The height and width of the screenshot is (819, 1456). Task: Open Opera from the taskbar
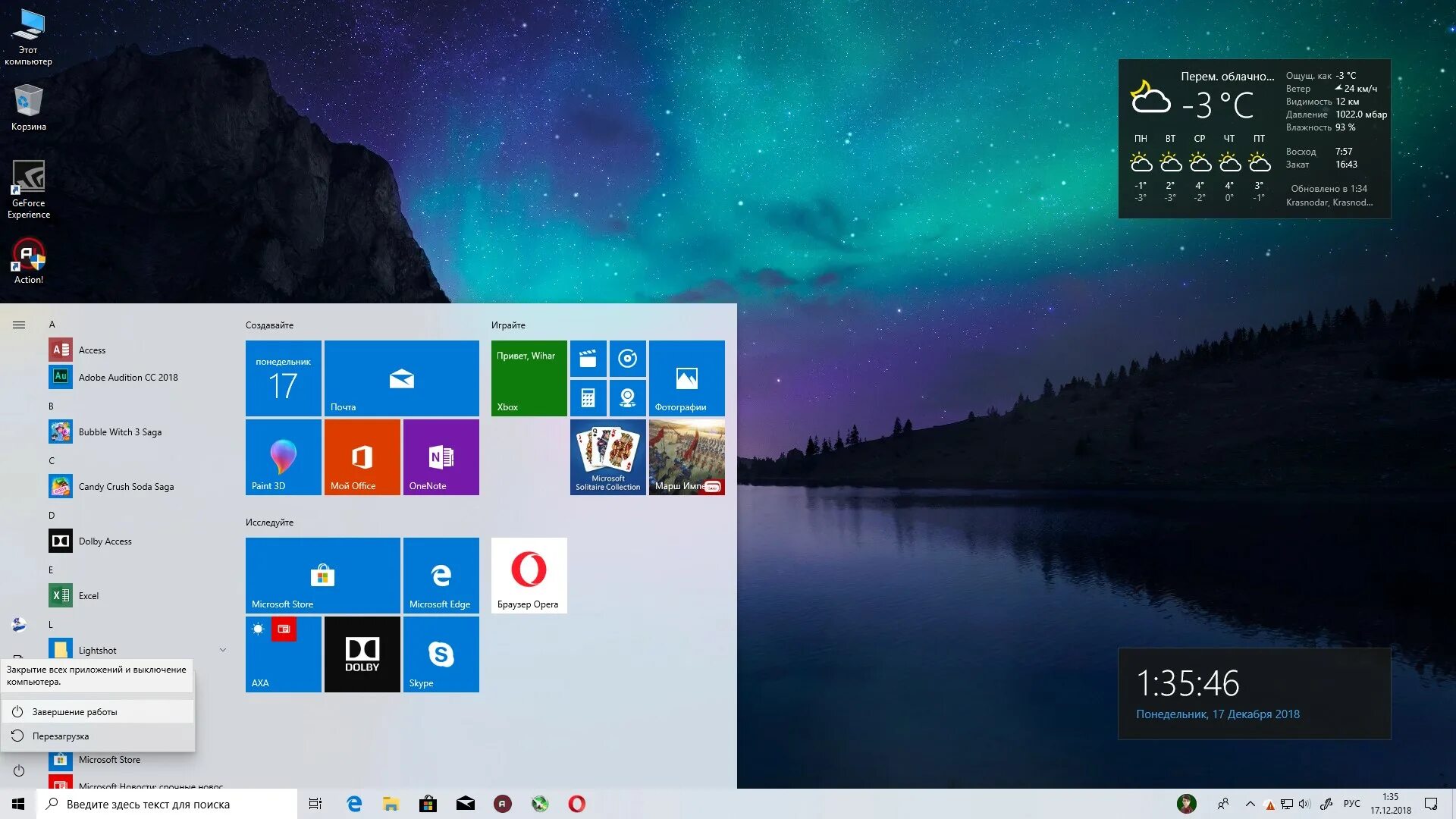click(x=576, y=804)
